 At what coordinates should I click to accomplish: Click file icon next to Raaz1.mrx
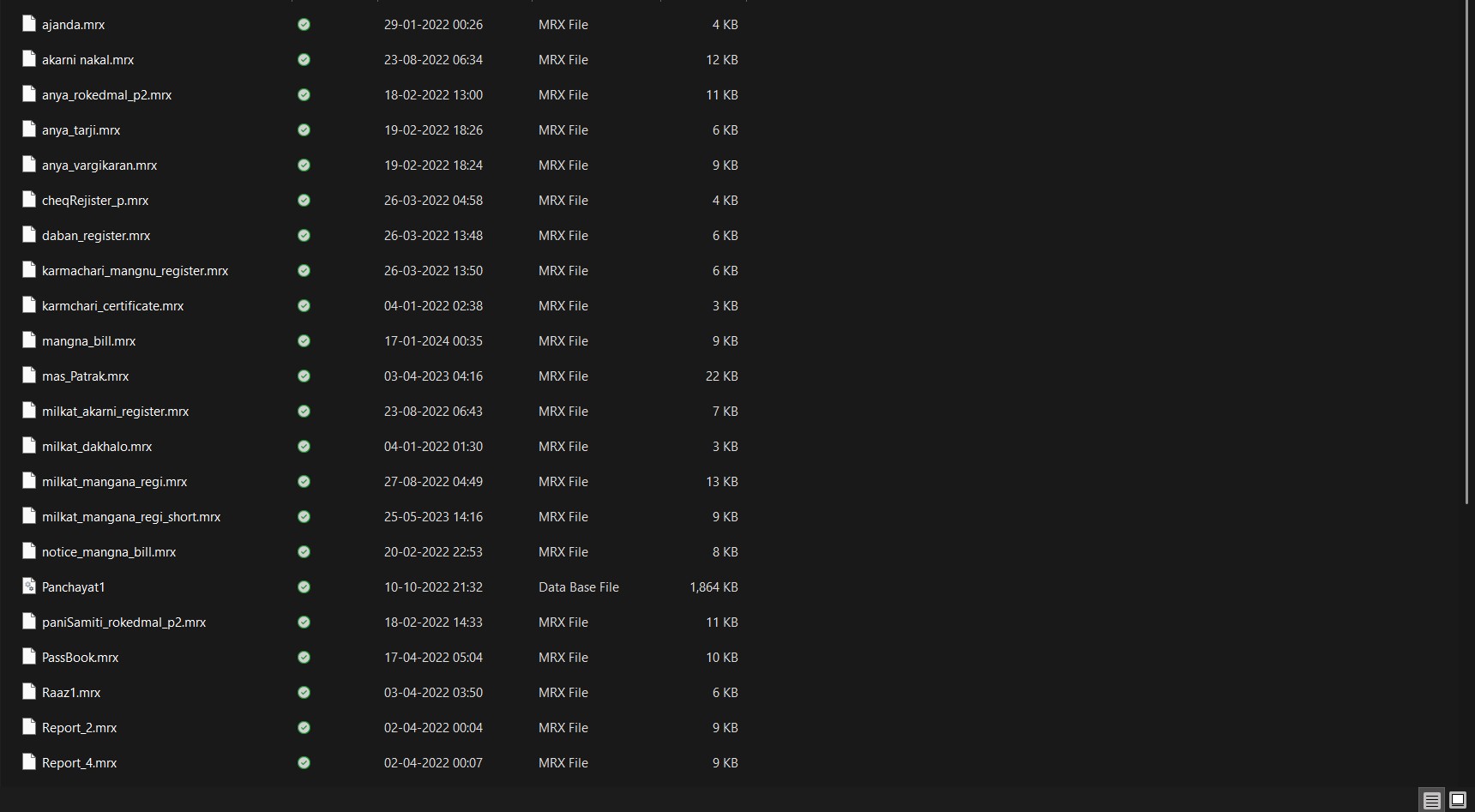(29, 693)
